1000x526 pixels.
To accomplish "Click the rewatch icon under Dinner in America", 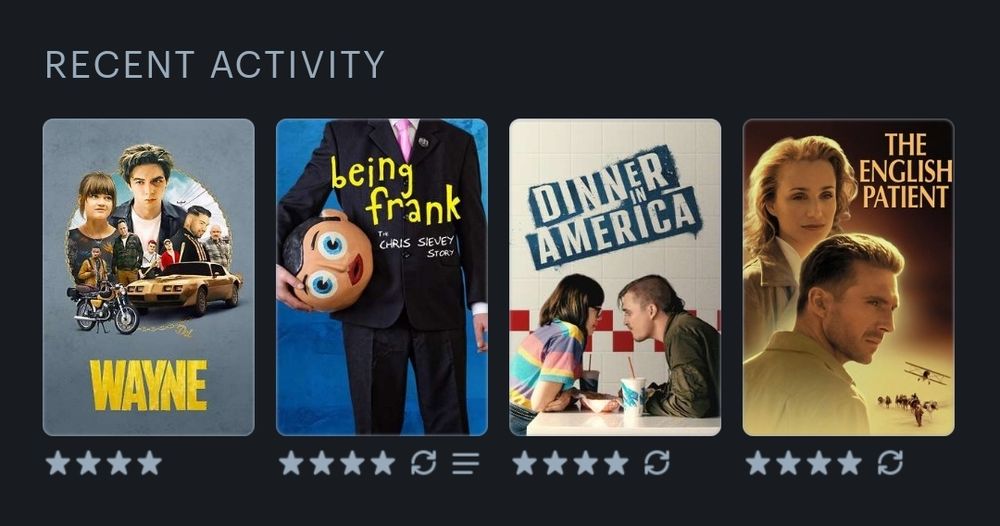I will click(x=657, y=463).
